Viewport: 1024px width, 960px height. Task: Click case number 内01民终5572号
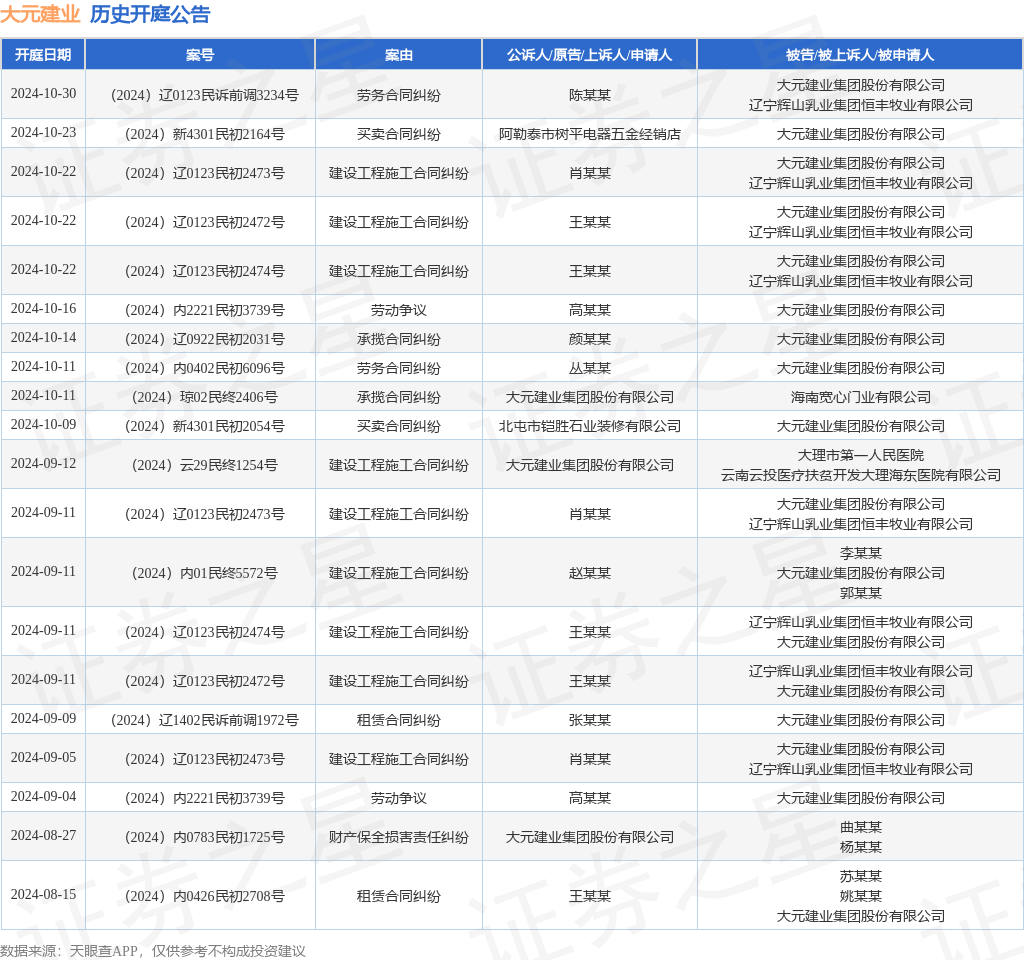point(205,573)
